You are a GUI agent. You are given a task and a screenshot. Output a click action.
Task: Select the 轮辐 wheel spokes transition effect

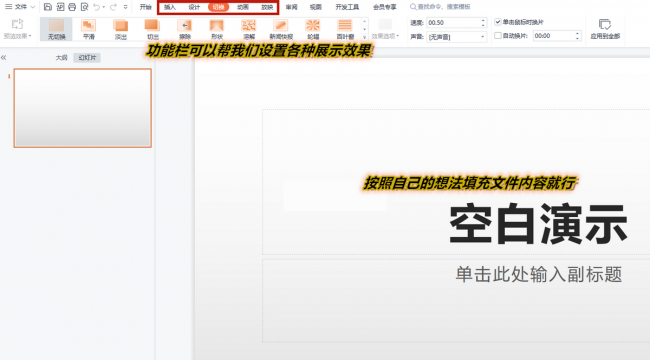pos(313,29)
